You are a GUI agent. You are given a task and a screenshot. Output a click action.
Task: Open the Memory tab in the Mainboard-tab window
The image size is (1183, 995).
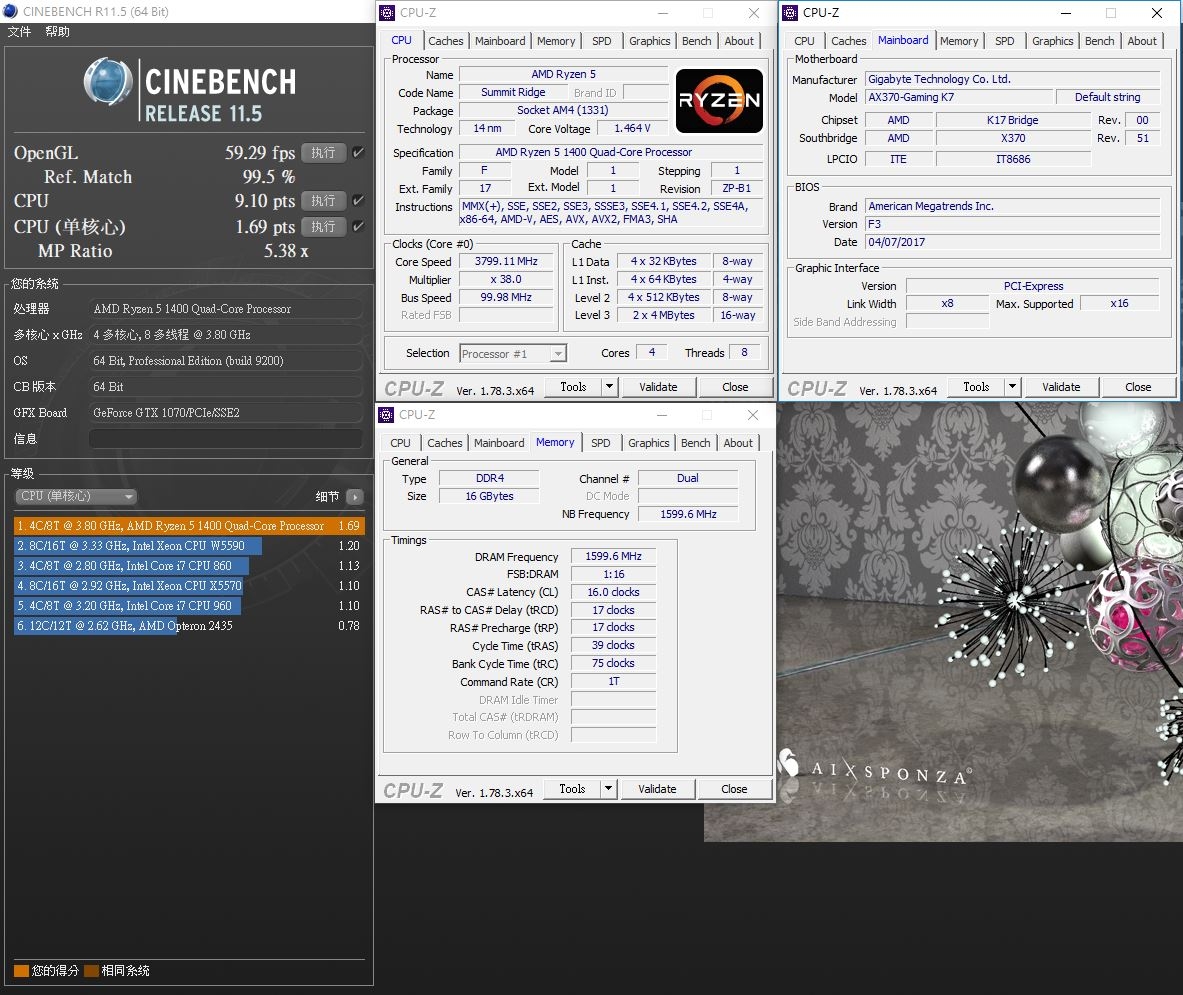click(959, 41)
